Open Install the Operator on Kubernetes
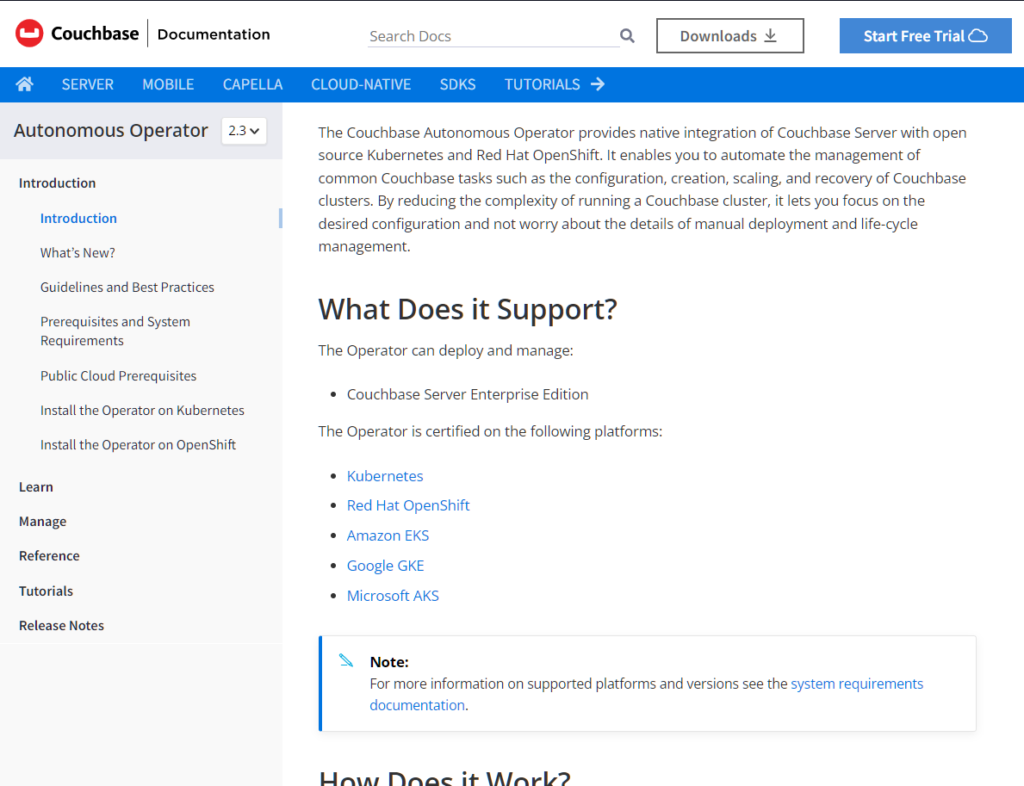This screenshot has width=1024, height=786. click(x=142, y=410)
